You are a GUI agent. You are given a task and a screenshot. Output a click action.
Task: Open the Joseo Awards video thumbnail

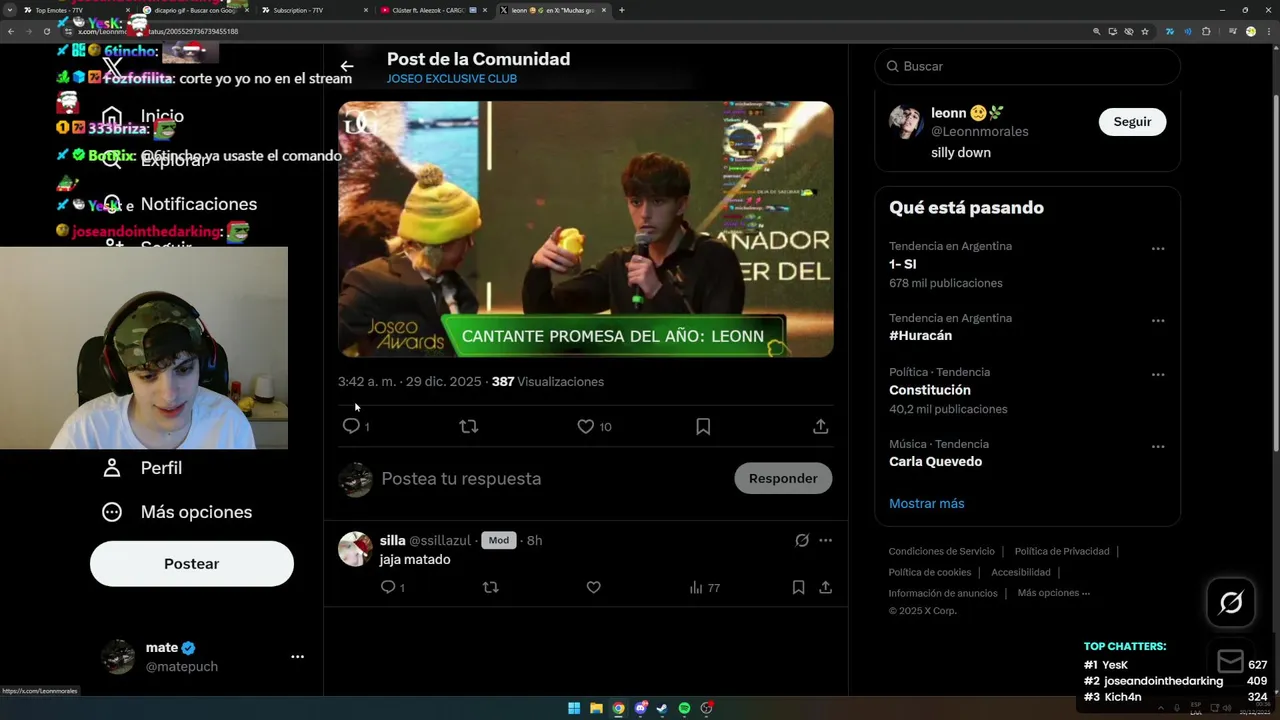tap(585, 229)
